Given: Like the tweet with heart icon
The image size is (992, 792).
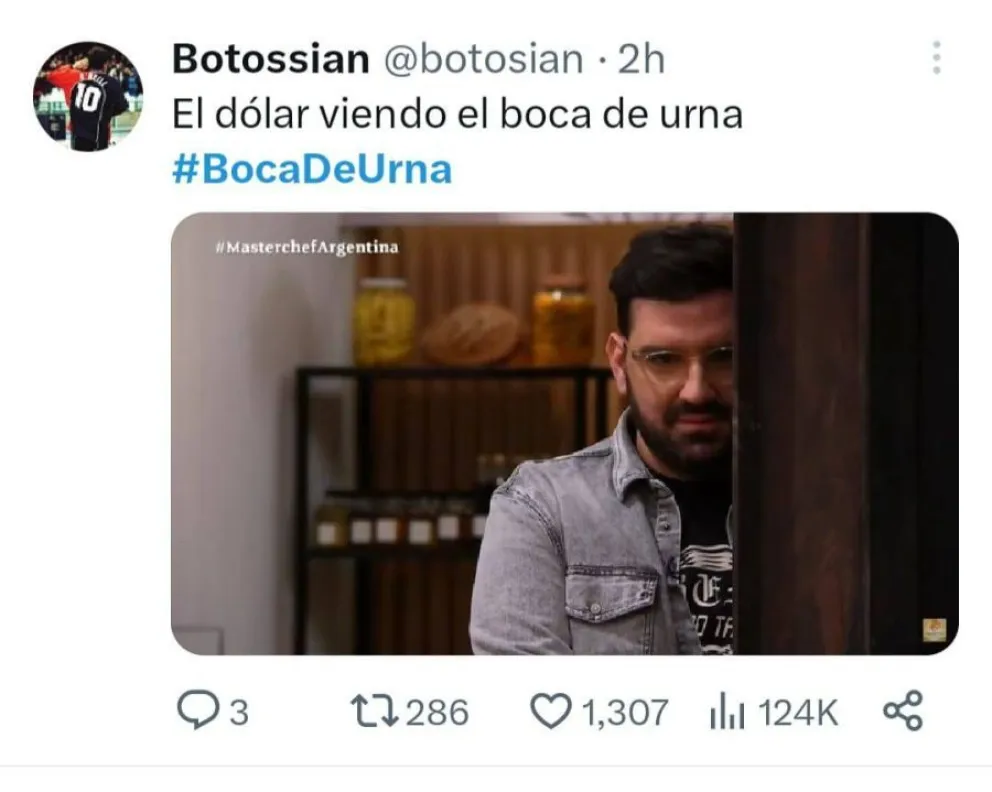Looking at the screenshot, I should pyautogui.click(x=550, y=711).
